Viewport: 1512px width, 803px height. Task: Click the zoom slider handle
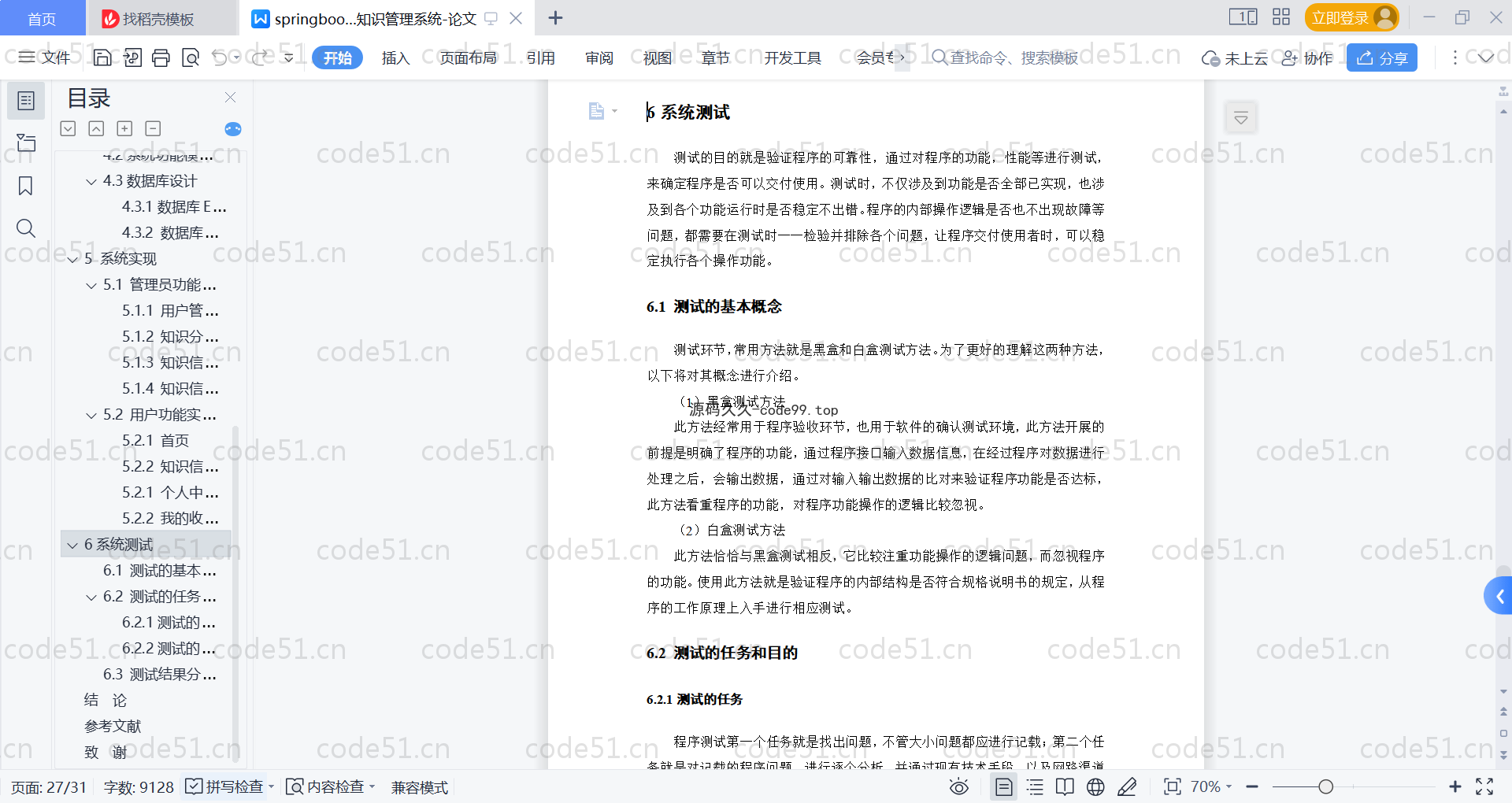1326,786
